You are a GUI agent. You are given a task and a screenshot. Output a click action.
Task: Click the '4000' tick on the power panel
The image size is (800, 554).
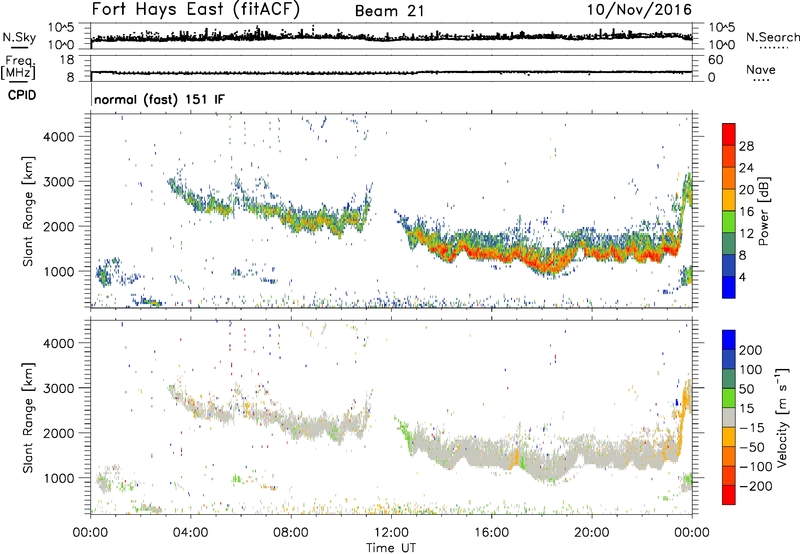pyautogui.click(x=59, y=137)
